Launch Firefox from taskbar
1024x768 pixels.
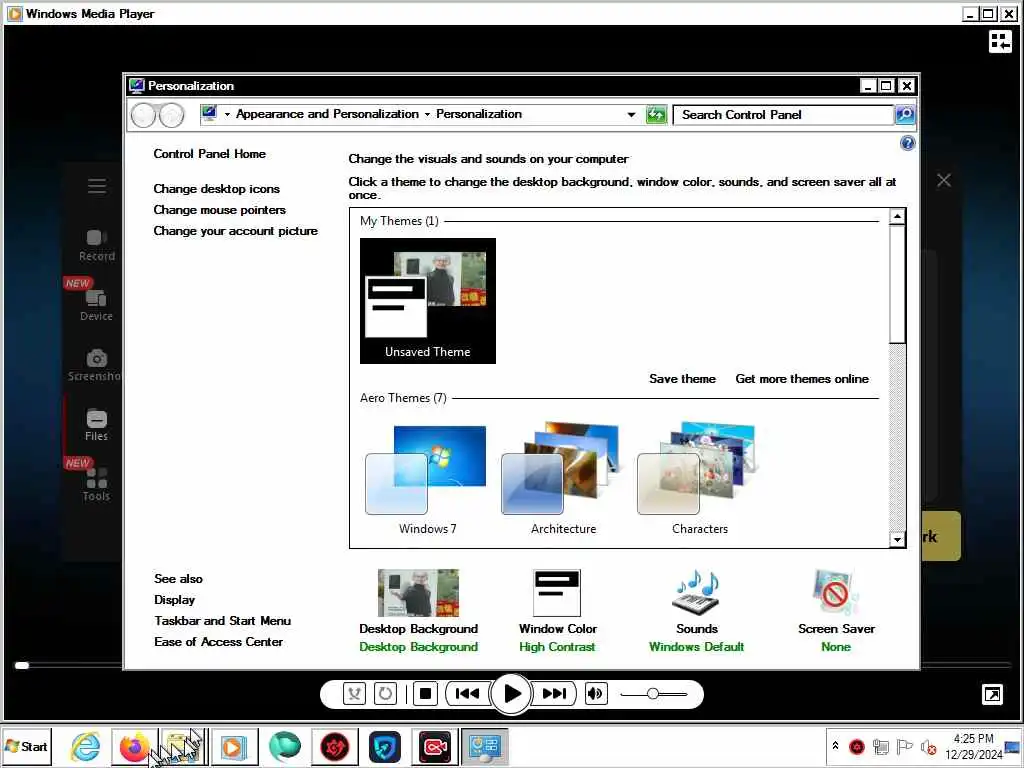click(134, 746)
